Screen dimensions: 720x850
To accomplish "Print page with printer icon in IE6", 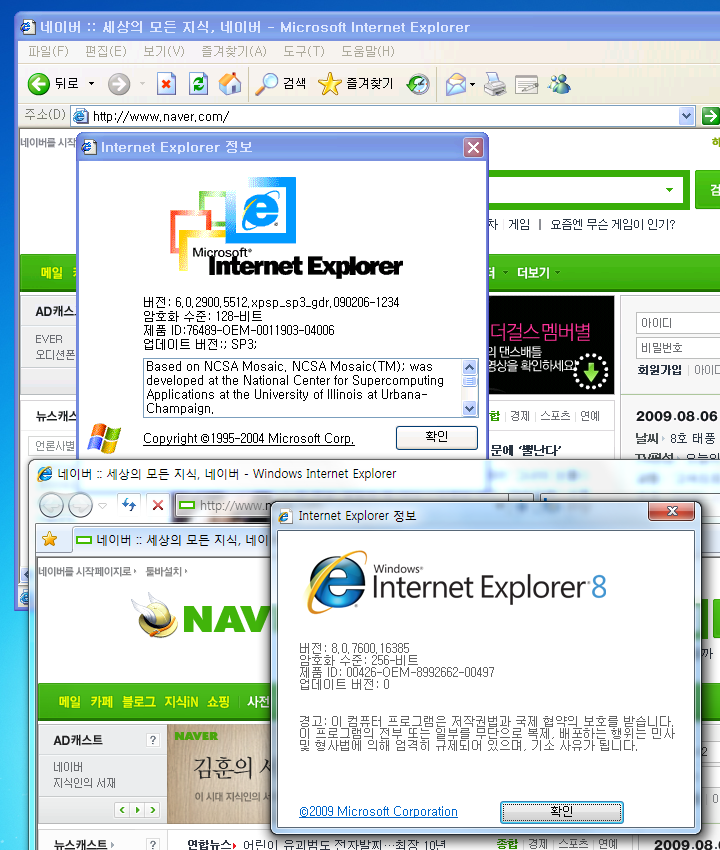I will tap(494, 84).
